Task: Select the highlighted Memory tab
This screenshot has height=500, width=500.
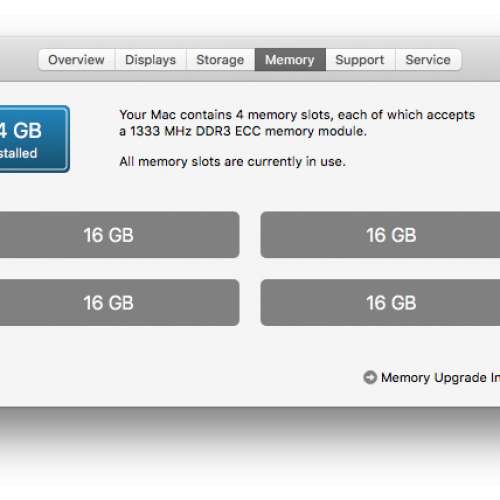Action: [x=290, y=60]
